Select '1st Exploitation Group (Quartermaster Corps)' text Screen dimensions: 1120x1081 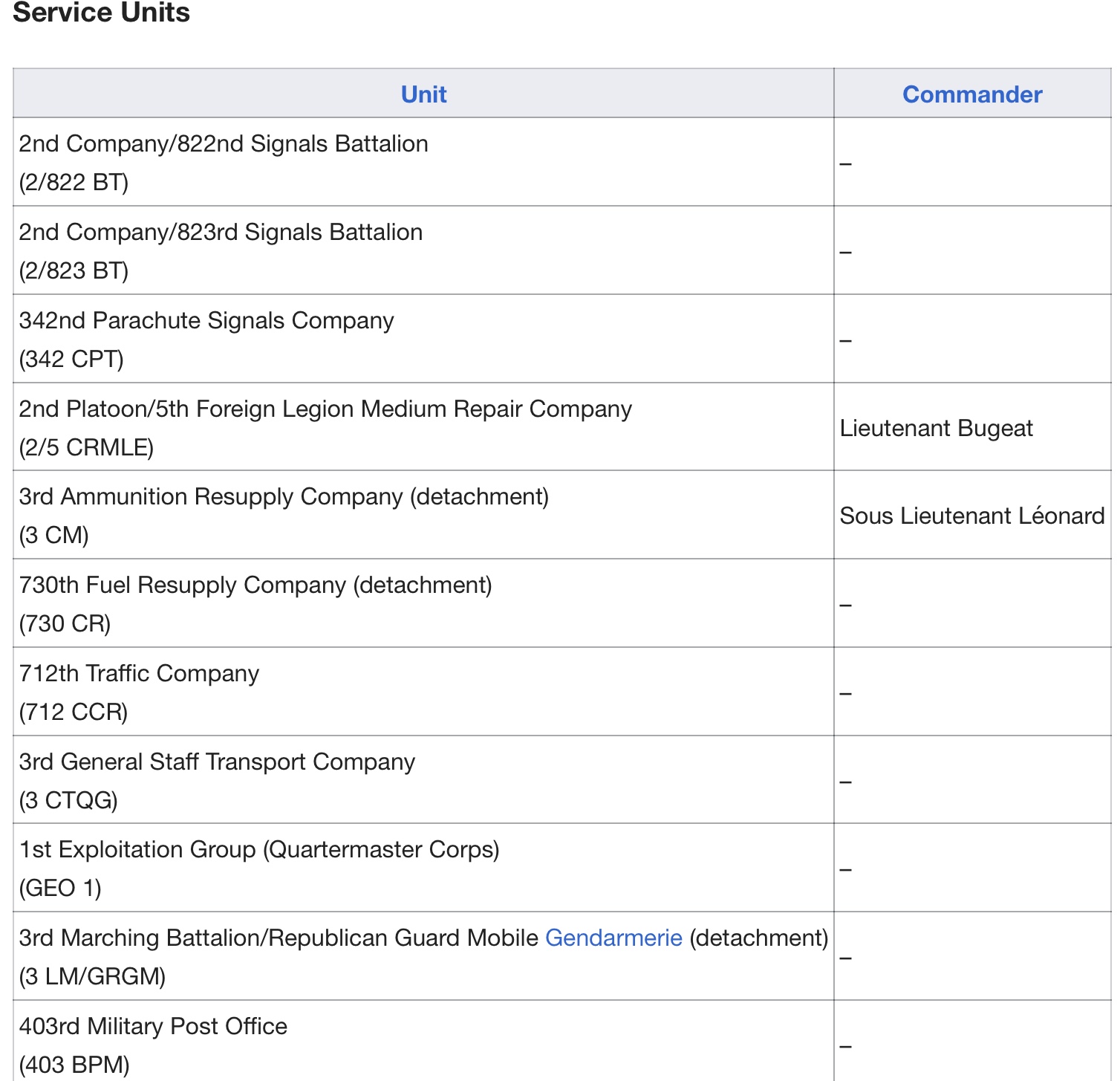[x=259, y=849]
